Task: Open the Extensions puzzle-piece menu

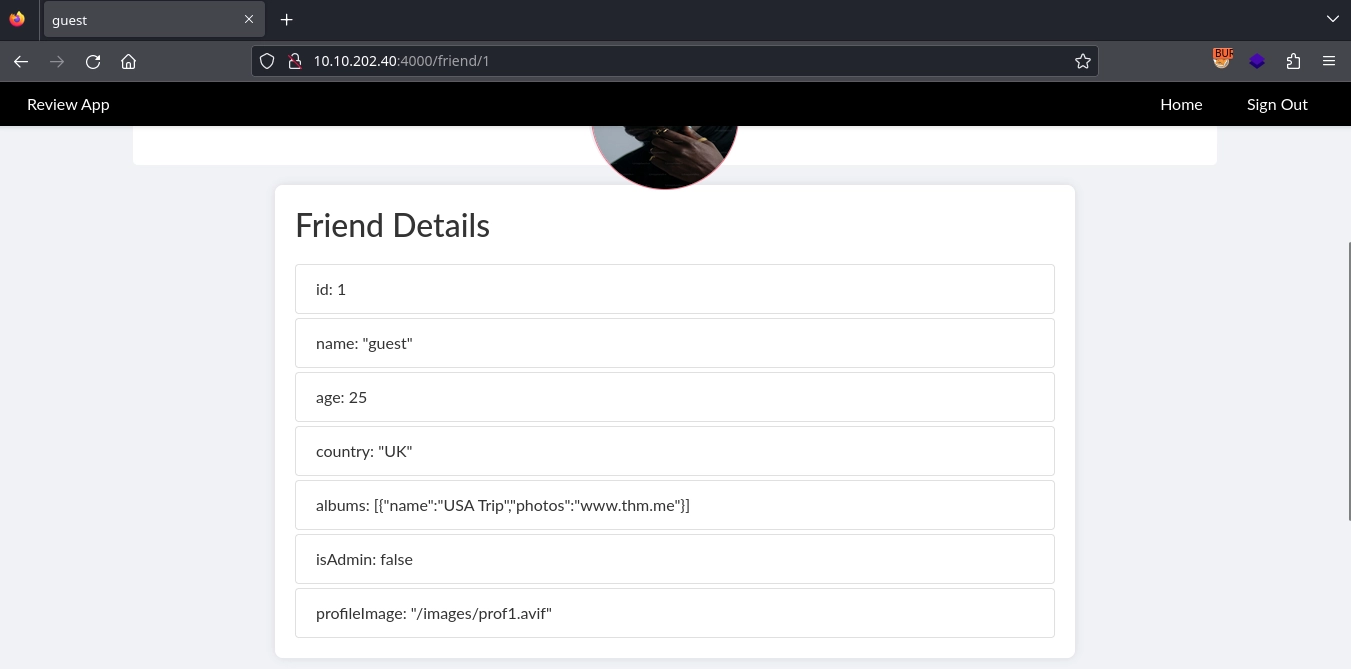Action: pos(1293,61)
